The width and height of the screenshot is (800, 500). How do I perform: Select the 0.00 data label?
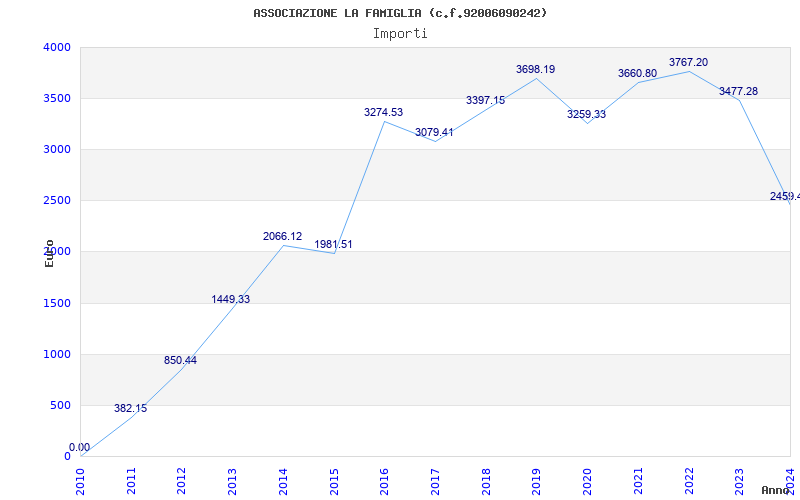80,447
